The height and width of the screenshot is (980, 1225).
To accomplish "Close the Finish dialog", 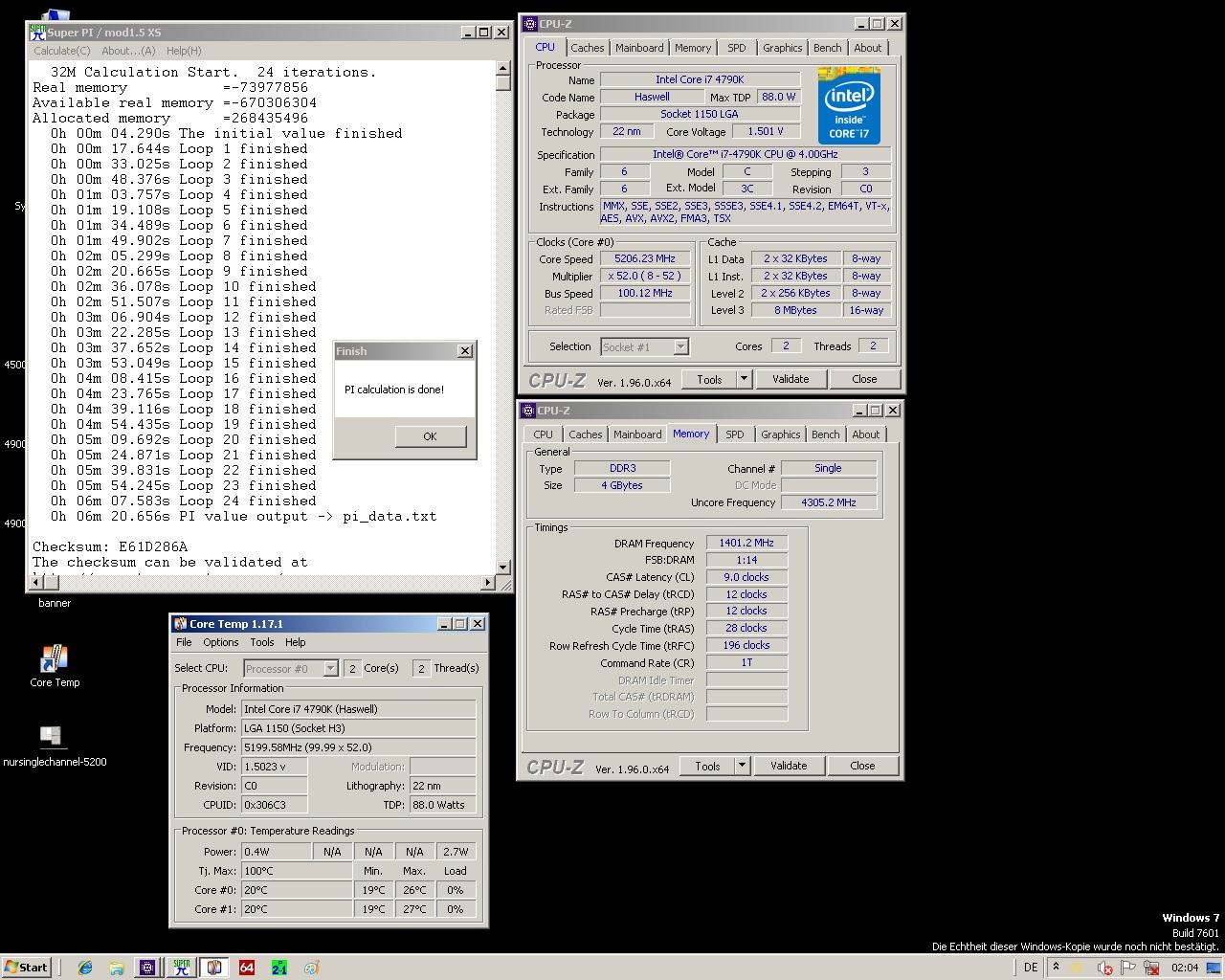I will click(465, 351).
